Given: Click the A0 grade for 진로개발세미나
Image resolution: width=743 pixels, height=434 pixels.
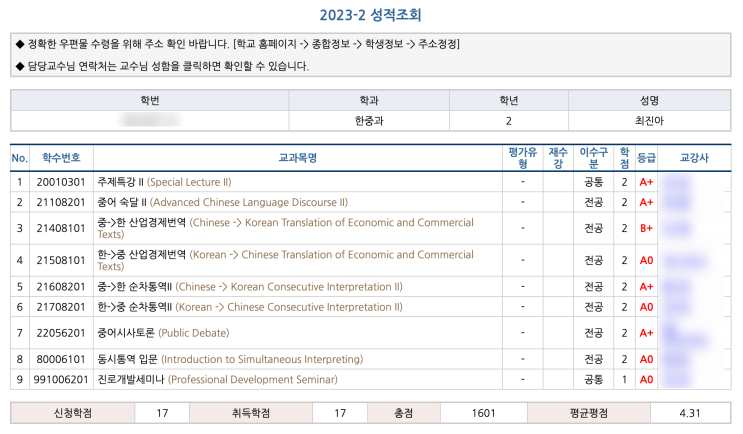Looking at the screenshot, I should pos(646,380).
